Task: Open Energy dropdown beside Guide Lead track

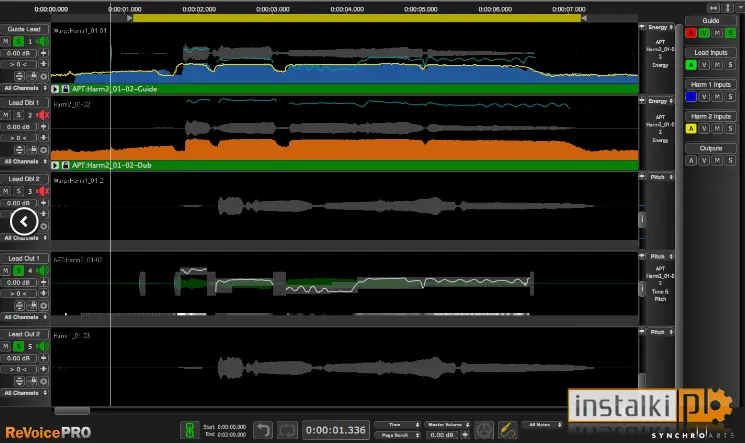Action: click(x=660, y=27)
